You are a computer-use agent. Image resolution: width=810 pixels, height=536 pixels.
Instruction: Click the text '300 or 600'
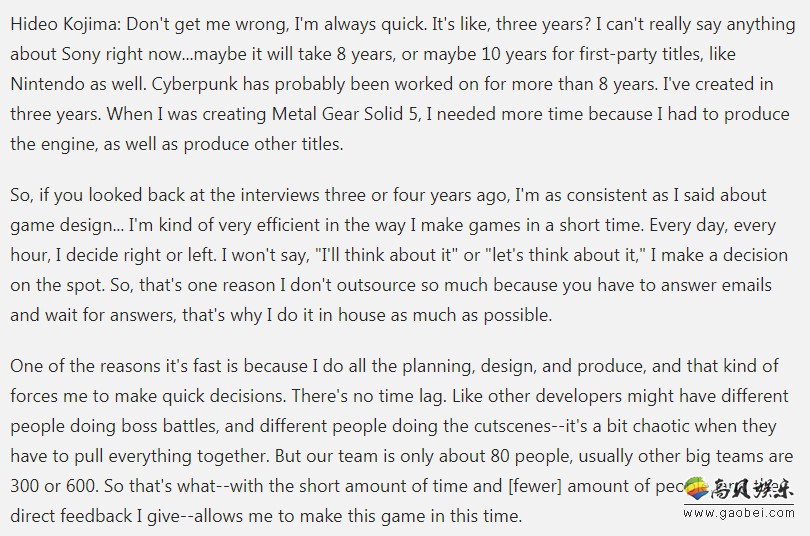point(53,486)
